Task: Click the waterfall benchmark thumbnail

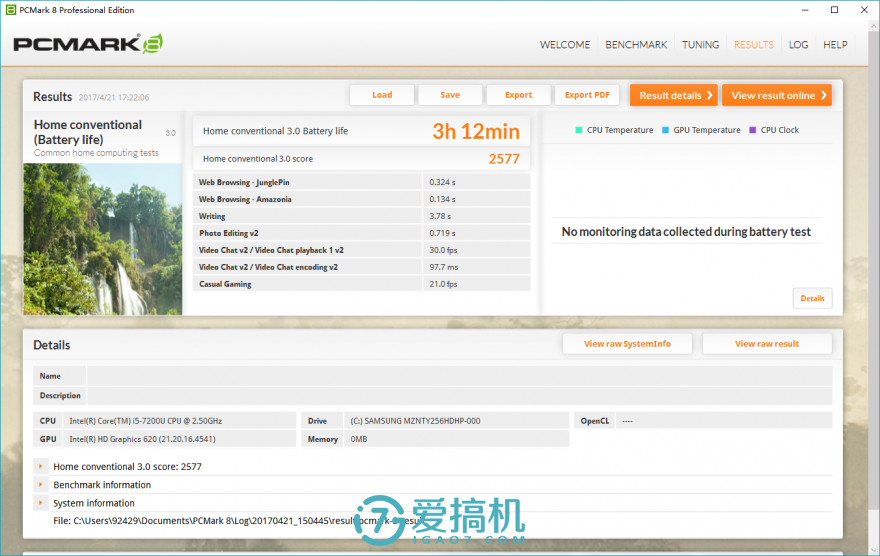Action: click(103, 239)
